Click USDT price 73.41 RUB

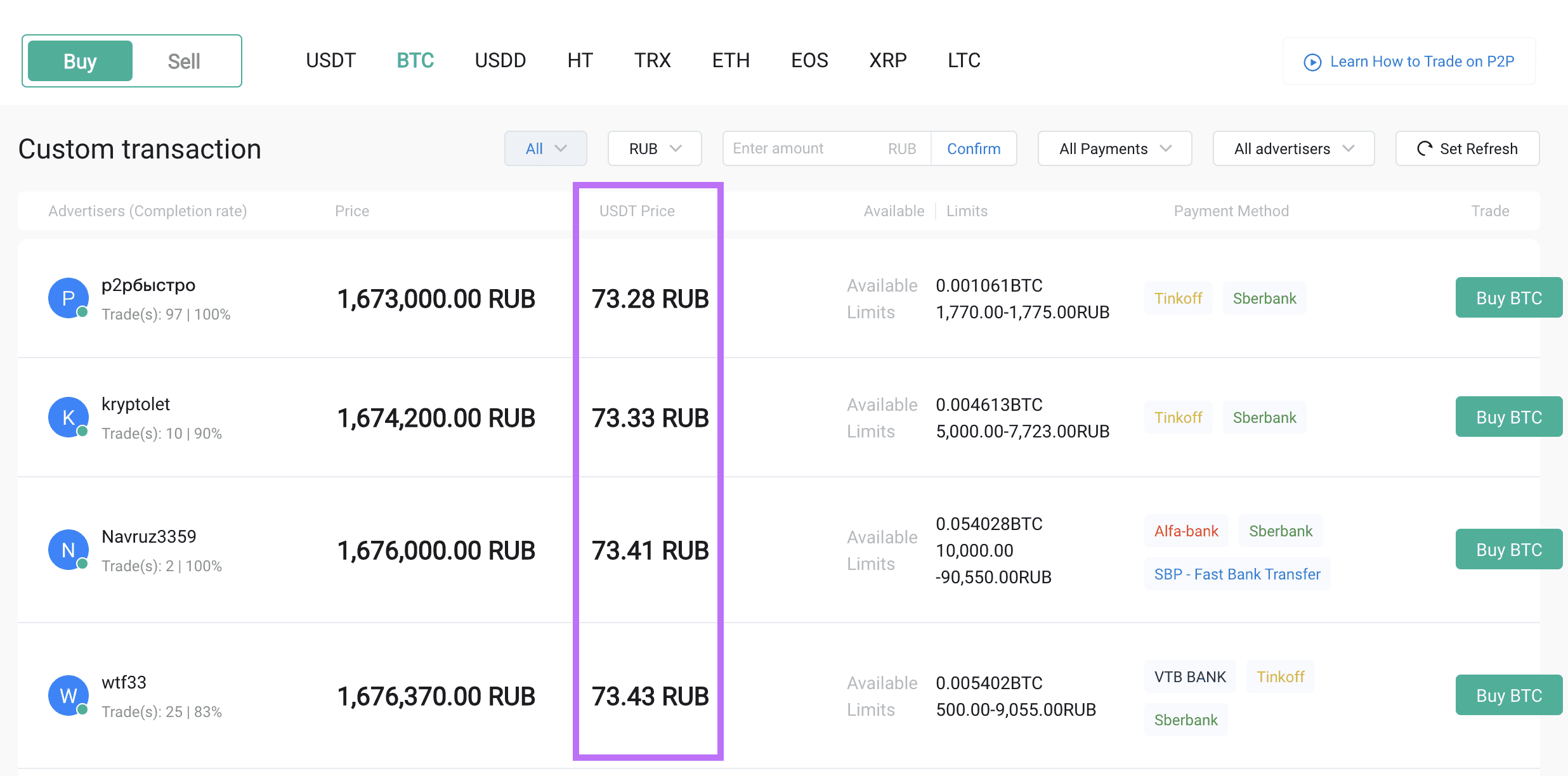point(650,550)
